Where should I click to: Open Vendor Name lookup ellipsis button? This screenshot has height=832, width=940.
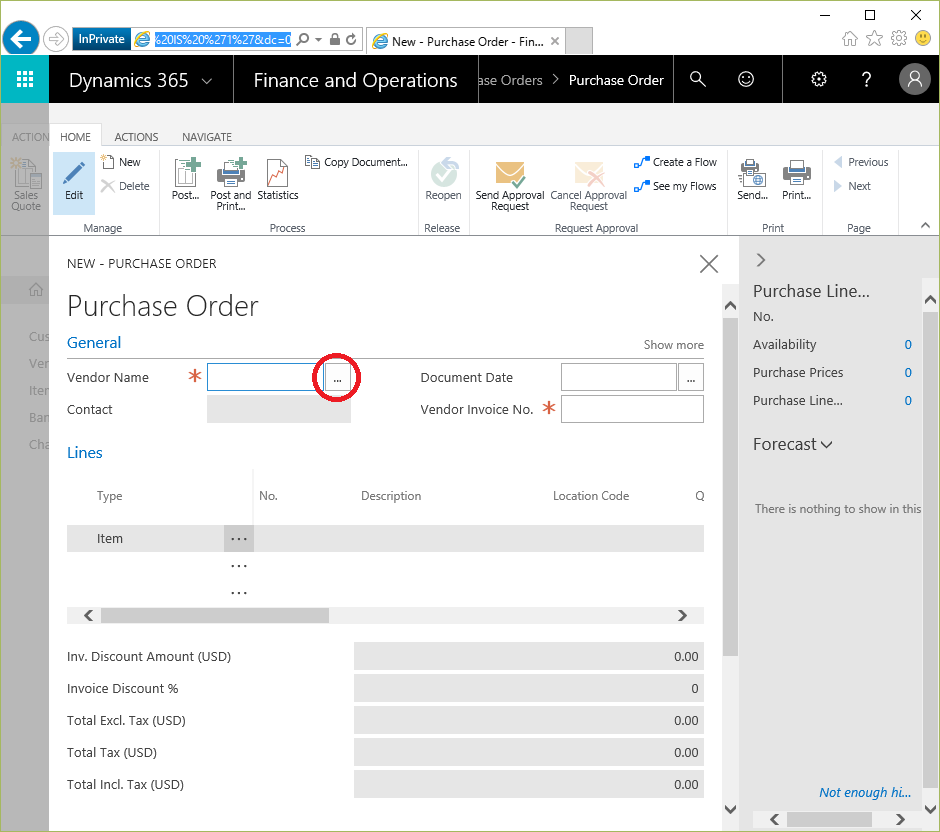click(338, 378)
